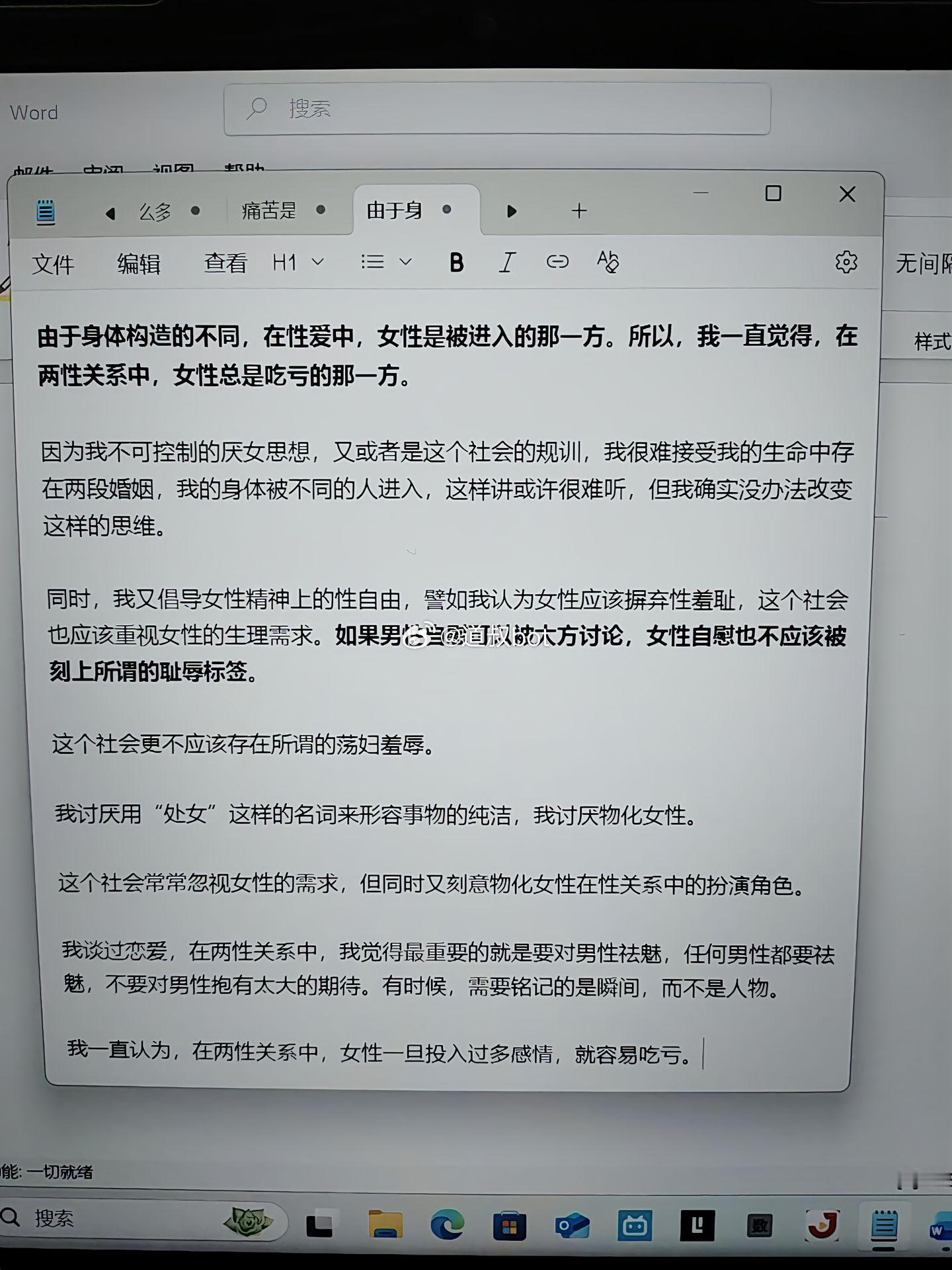
Task: Click the line starting 我讨厌用“处女”这样的名词
Action: [377, 814]
